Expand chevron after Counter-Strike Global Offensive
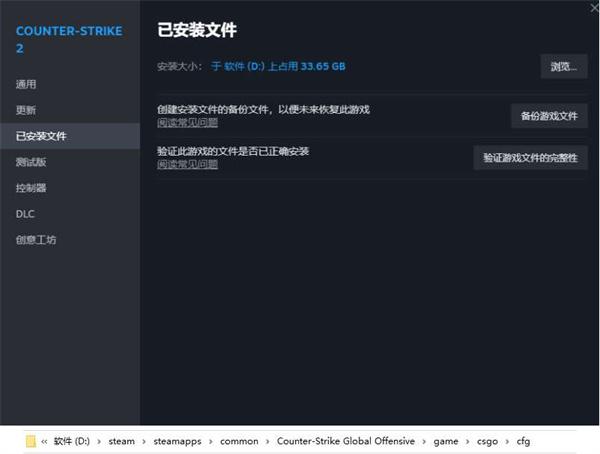Screen dimensions: 600x454 [424, 442]
